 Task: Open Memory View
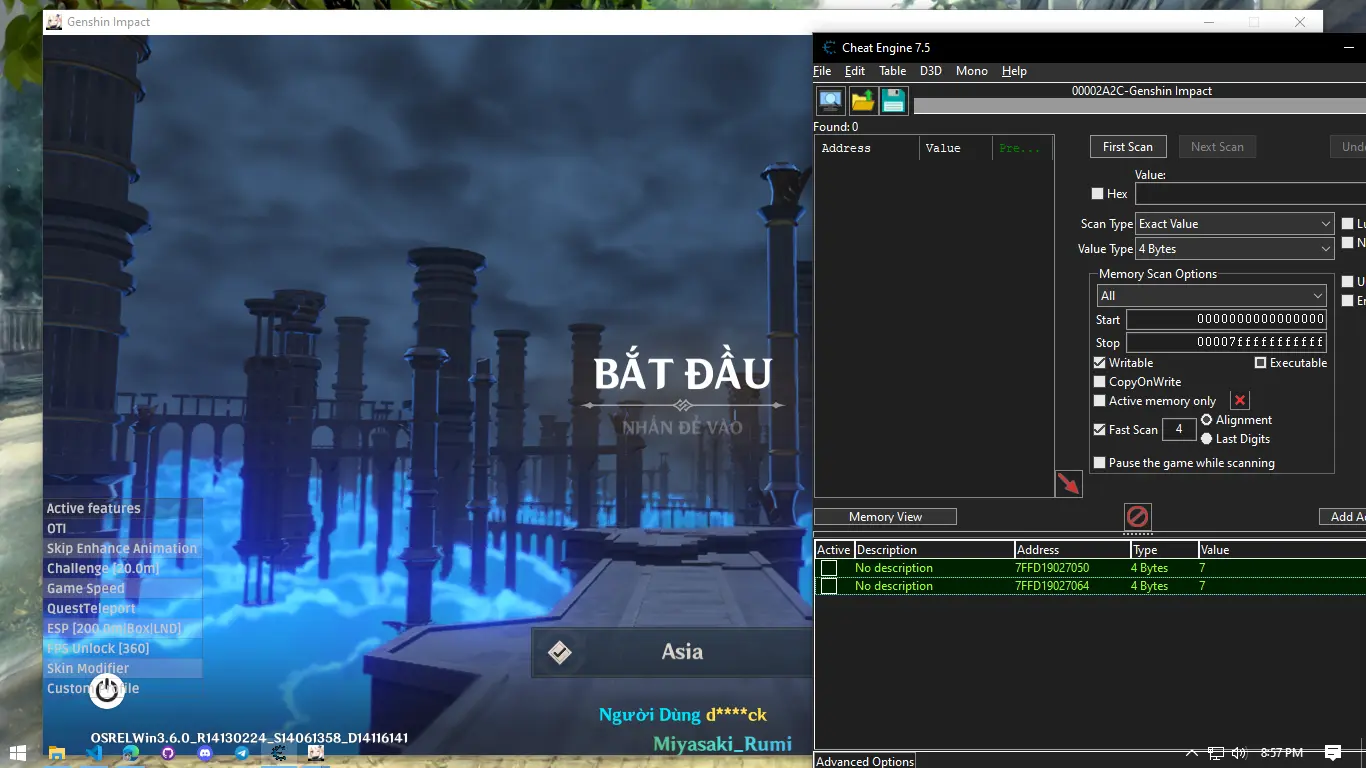tap(885, 517)
